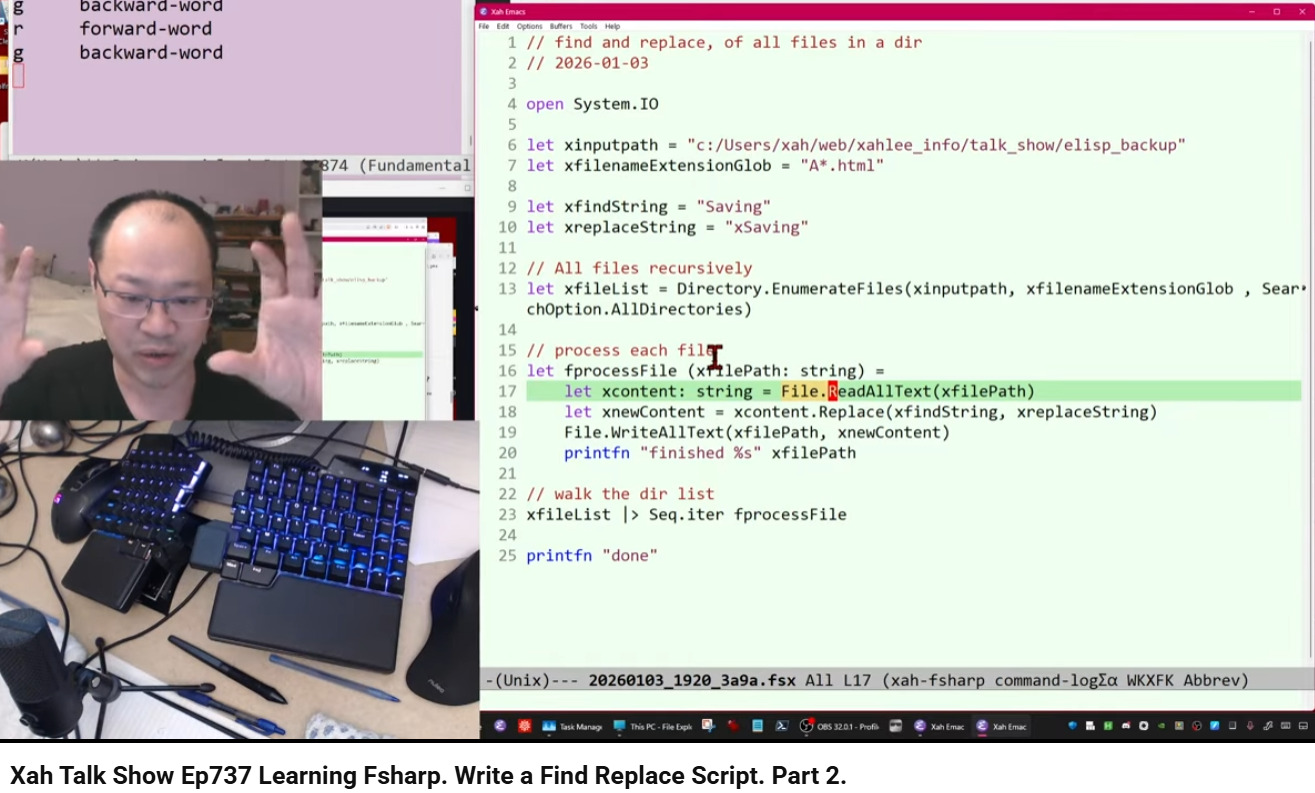The width and height of the screenshot is (1315, 793).
Task: Switch to This PC File Explorer window
Action: [x=652, y=727]
